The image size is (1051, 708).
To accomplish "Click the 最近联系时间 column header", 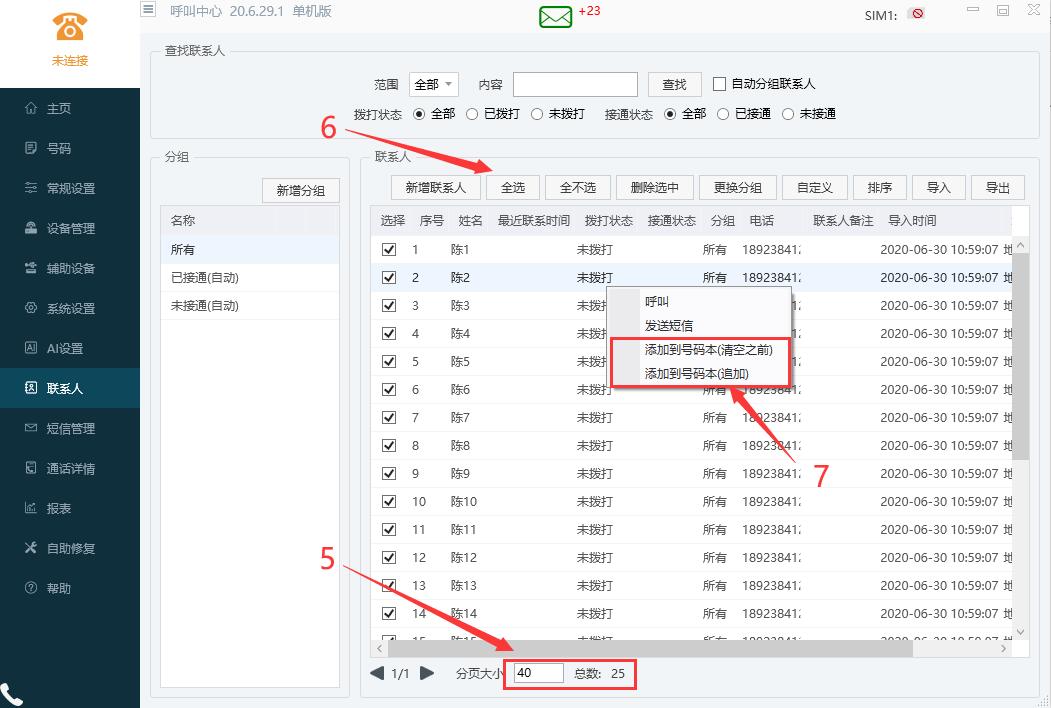I will [534, 221].
